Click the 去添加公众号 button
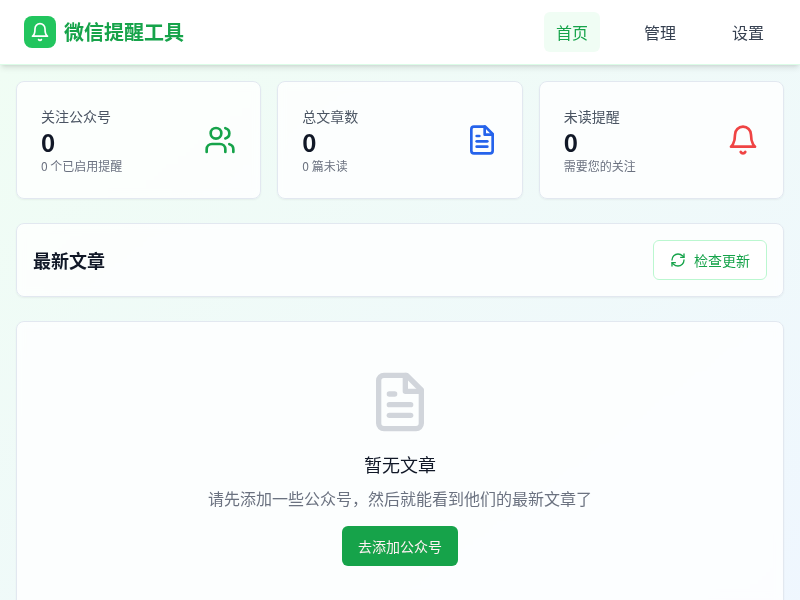Screen dimensions: 800x600 tap(400, 546)
